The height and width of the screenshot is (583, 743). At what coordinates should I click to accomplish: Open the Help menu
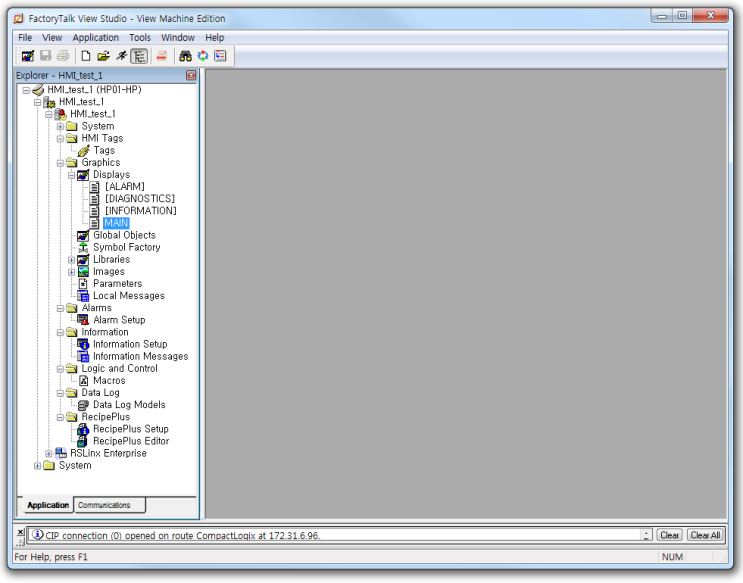coord(215,37)
